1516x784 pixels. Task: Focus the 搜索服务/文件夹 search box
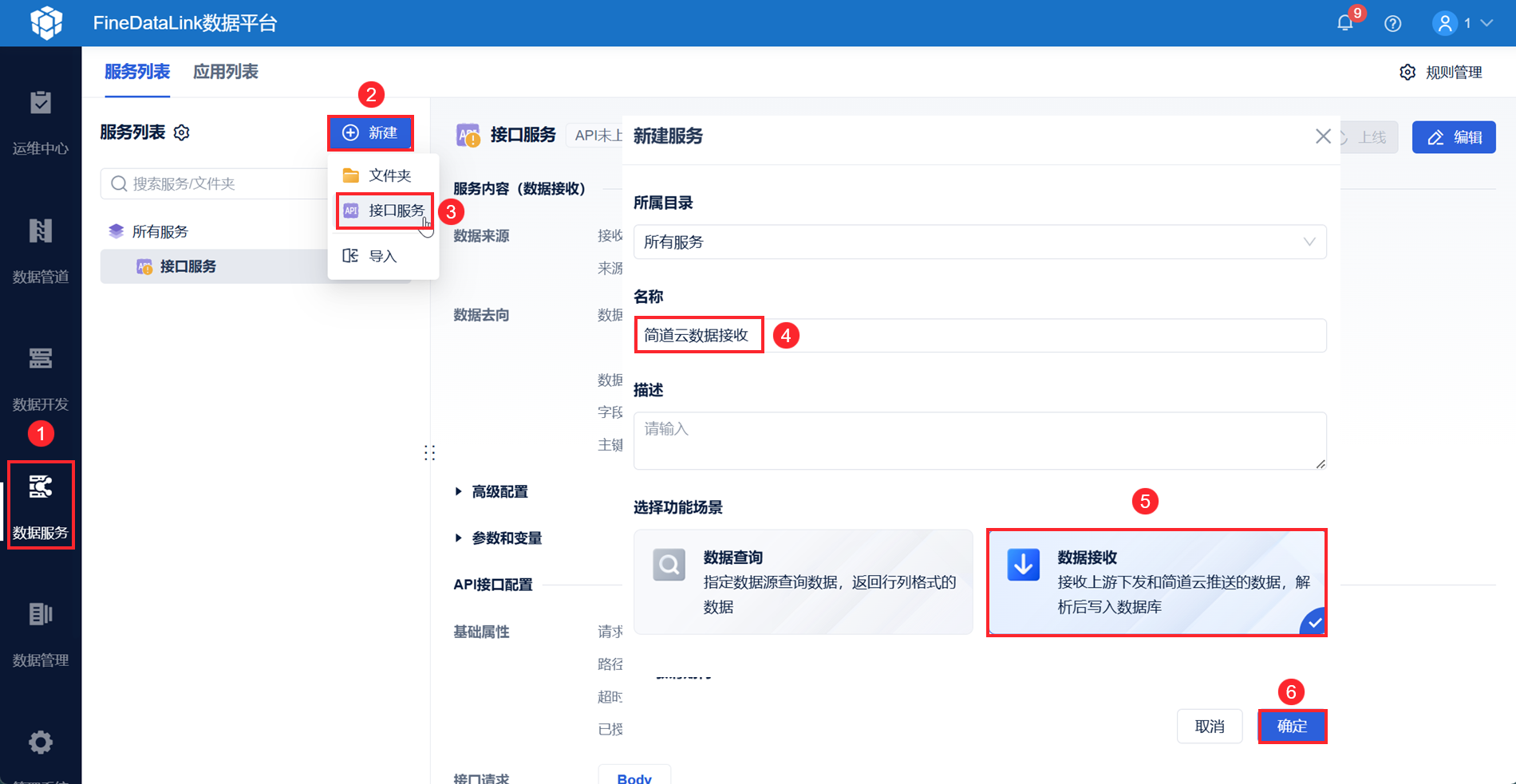click(x=214, y=183)
